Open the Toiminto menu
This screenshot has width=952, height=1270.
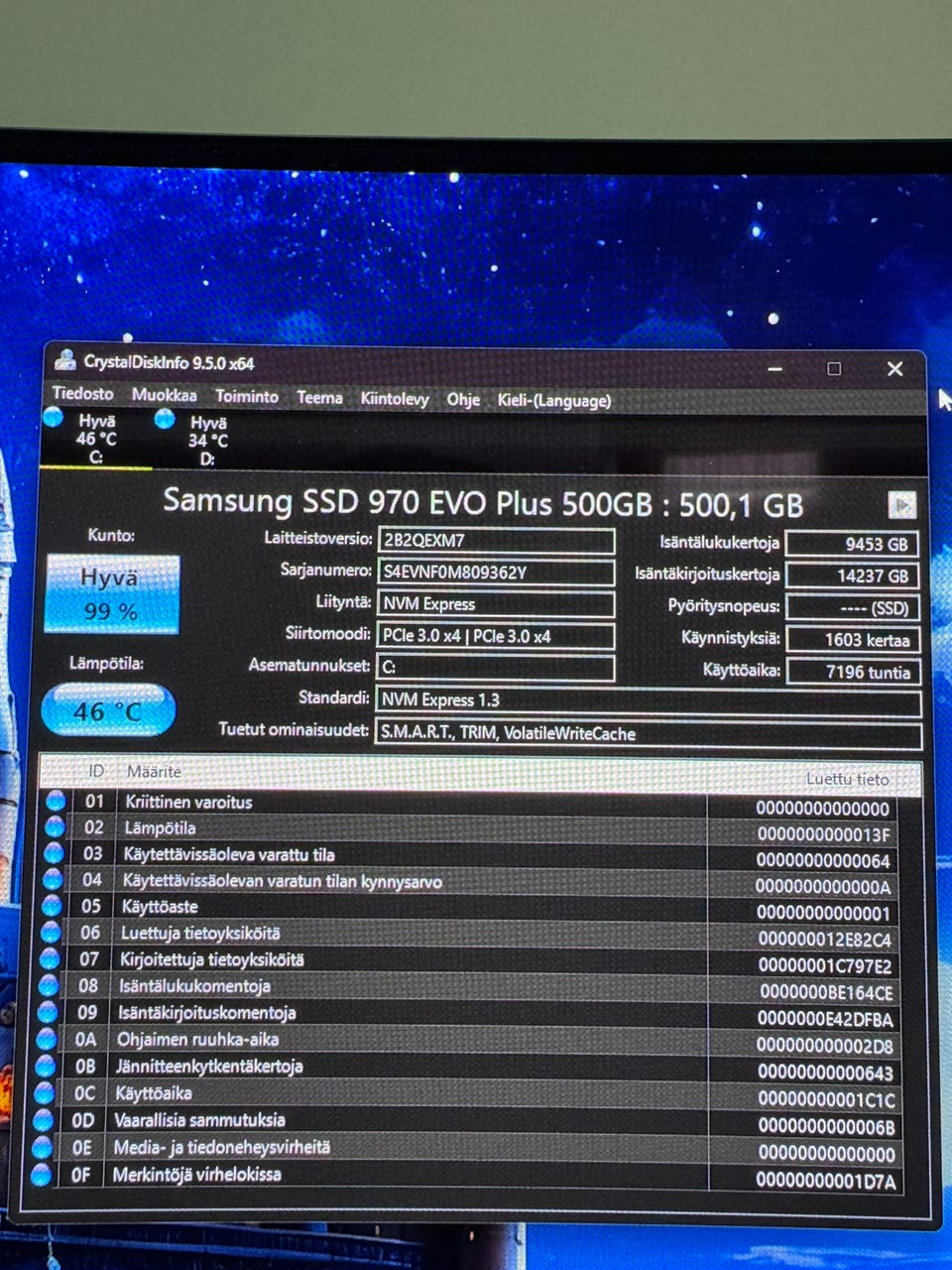247,396
